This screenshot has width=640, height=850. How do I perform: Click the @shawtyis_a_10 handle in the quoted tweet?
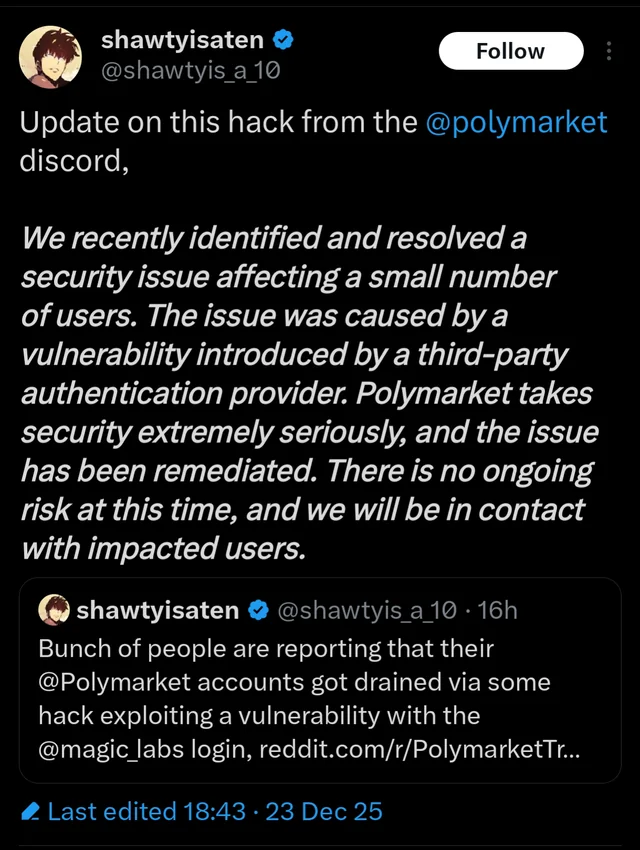367,610
